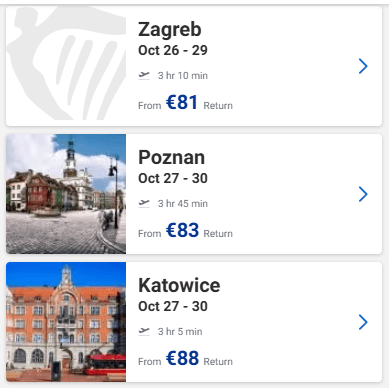Click the 3 hr 5 min flight duration
Screen dimensions: 389x388
(180, 332)
